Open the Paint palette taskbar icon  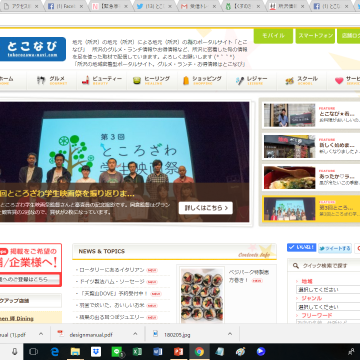point(240,352)
